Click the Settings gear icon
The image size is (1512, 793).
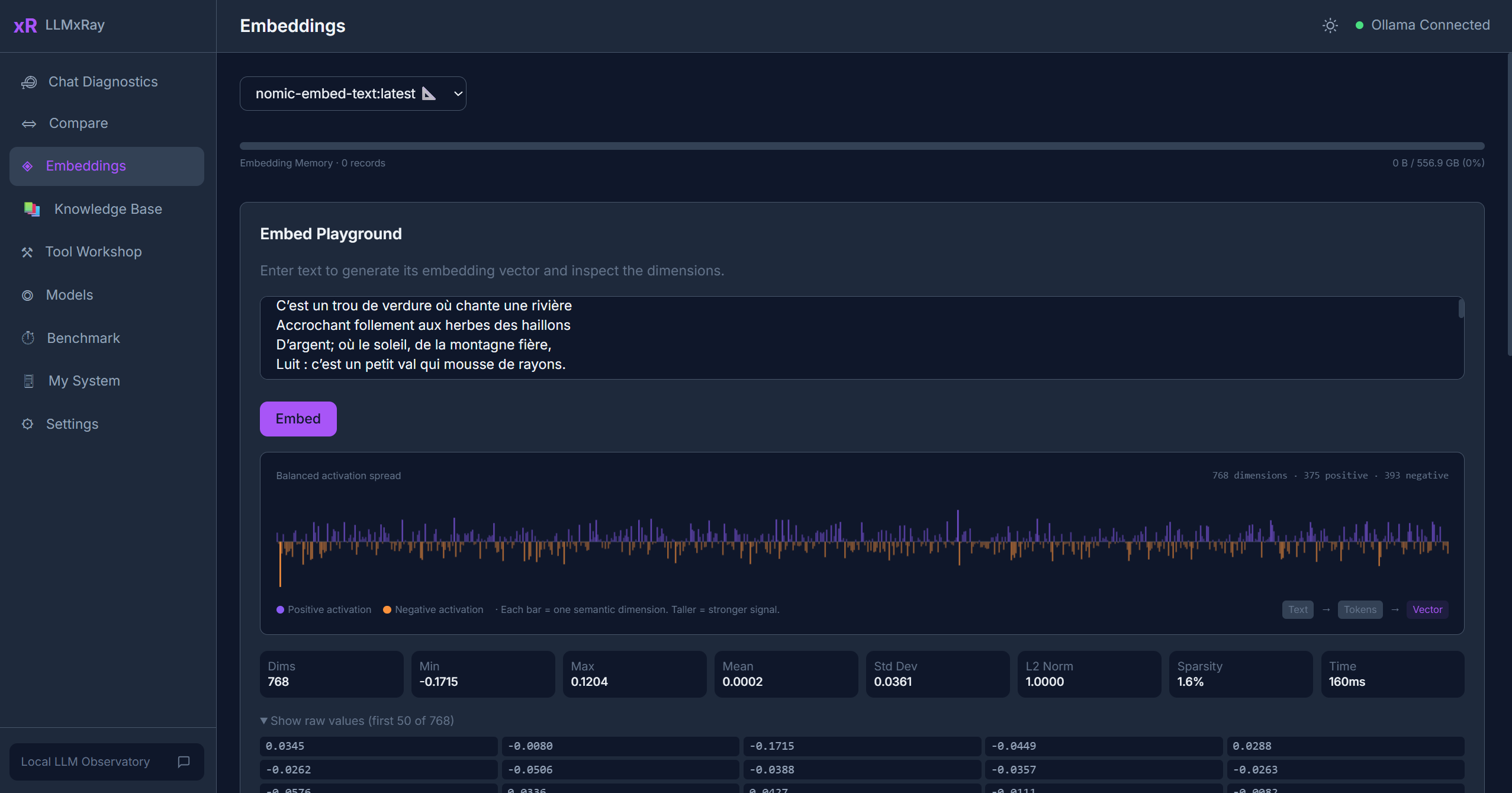(28, 424)
